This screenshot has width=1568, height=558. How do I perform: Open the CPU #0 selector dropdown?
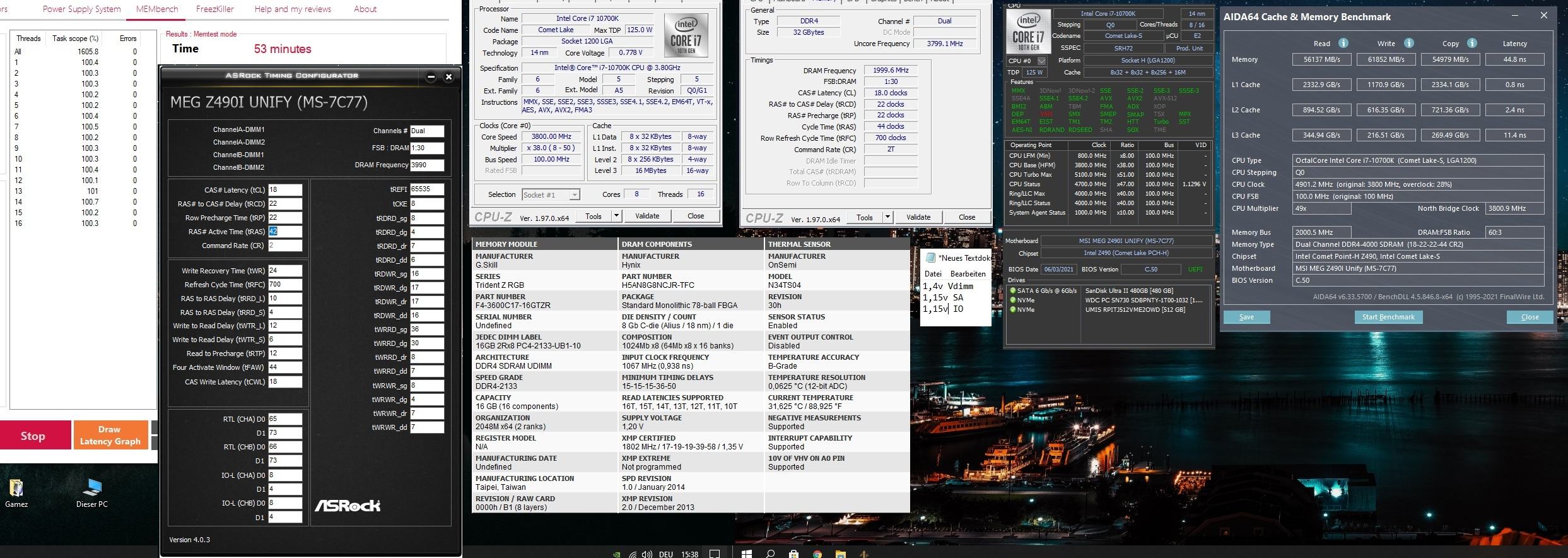[1041, 61]
